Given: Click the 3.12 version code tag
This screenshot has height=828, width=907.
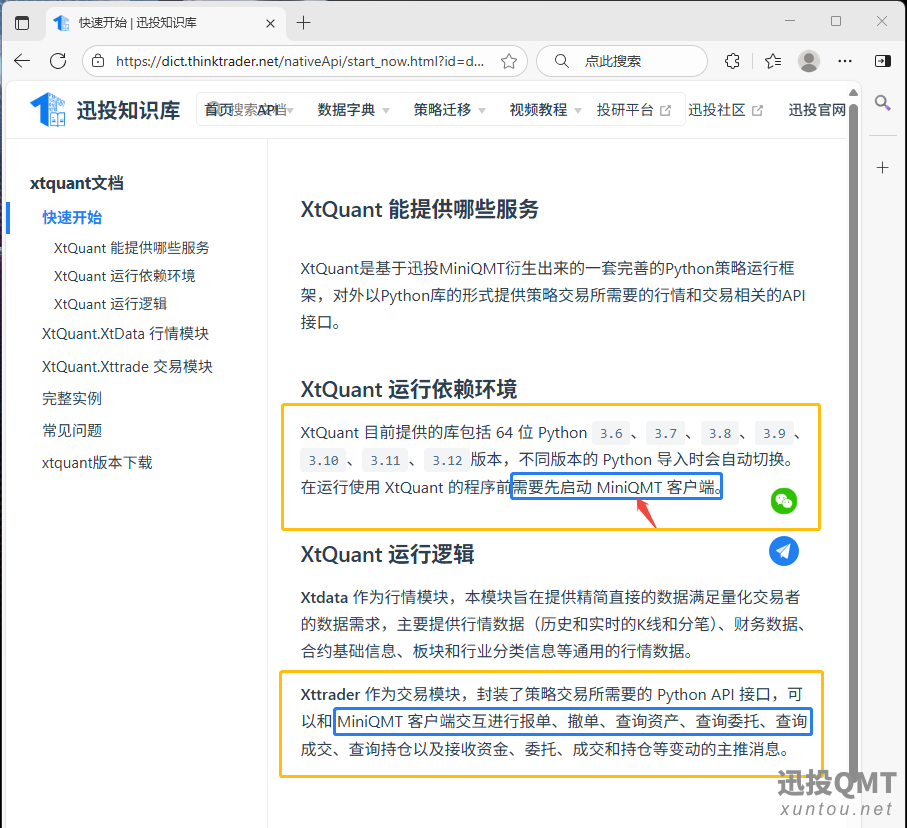Looking at the screenshot, I should coord(447,460).
